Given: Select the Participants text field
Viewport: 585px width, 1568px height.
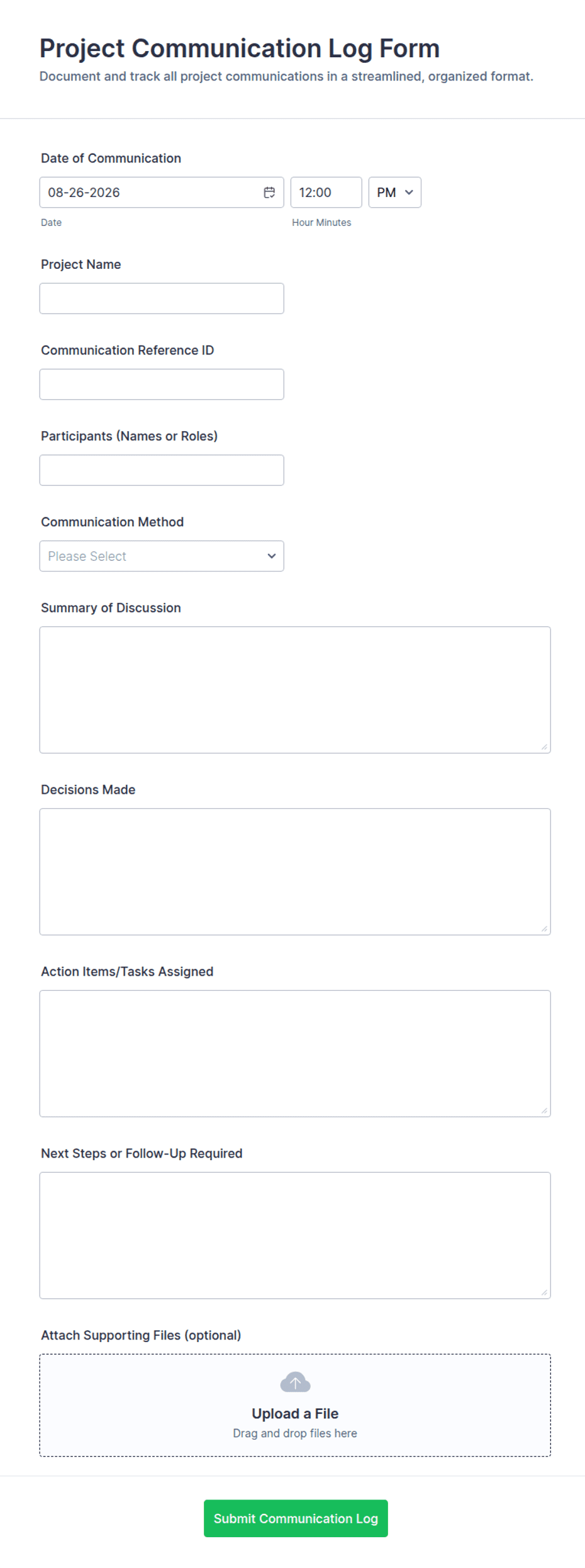Looking at the screenshot, I should (162, 470).
